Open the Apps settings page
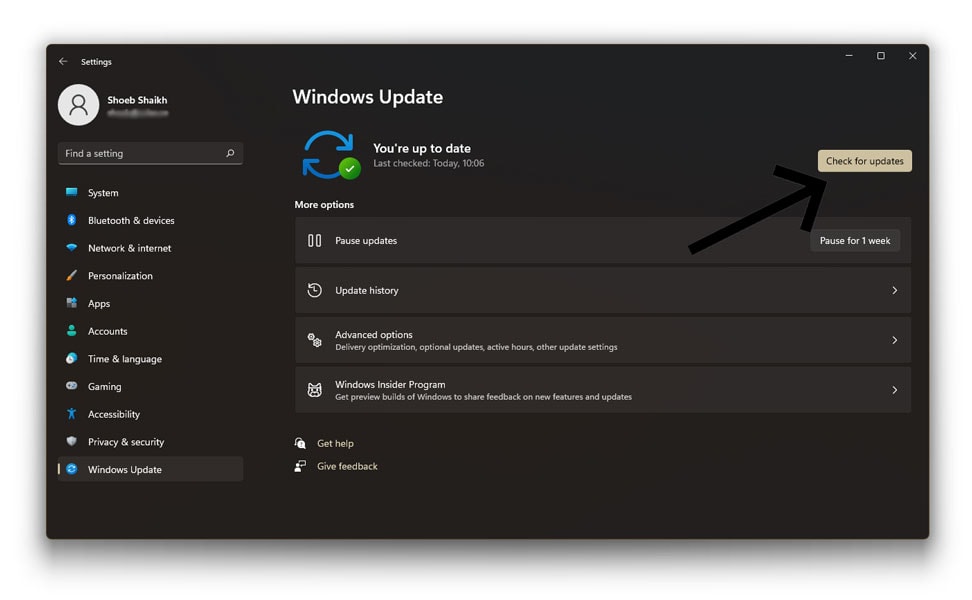Image resolution: width=972 pixels, height=600 pixels. click(x=150, y=303)
